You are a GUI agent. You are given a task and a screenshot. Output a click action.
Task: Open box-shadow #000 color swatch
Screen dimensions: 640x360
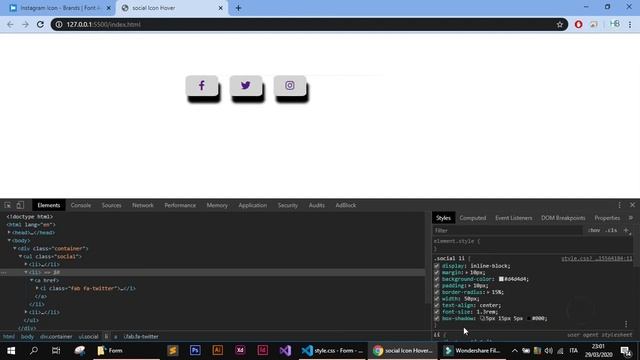(529, 318)
